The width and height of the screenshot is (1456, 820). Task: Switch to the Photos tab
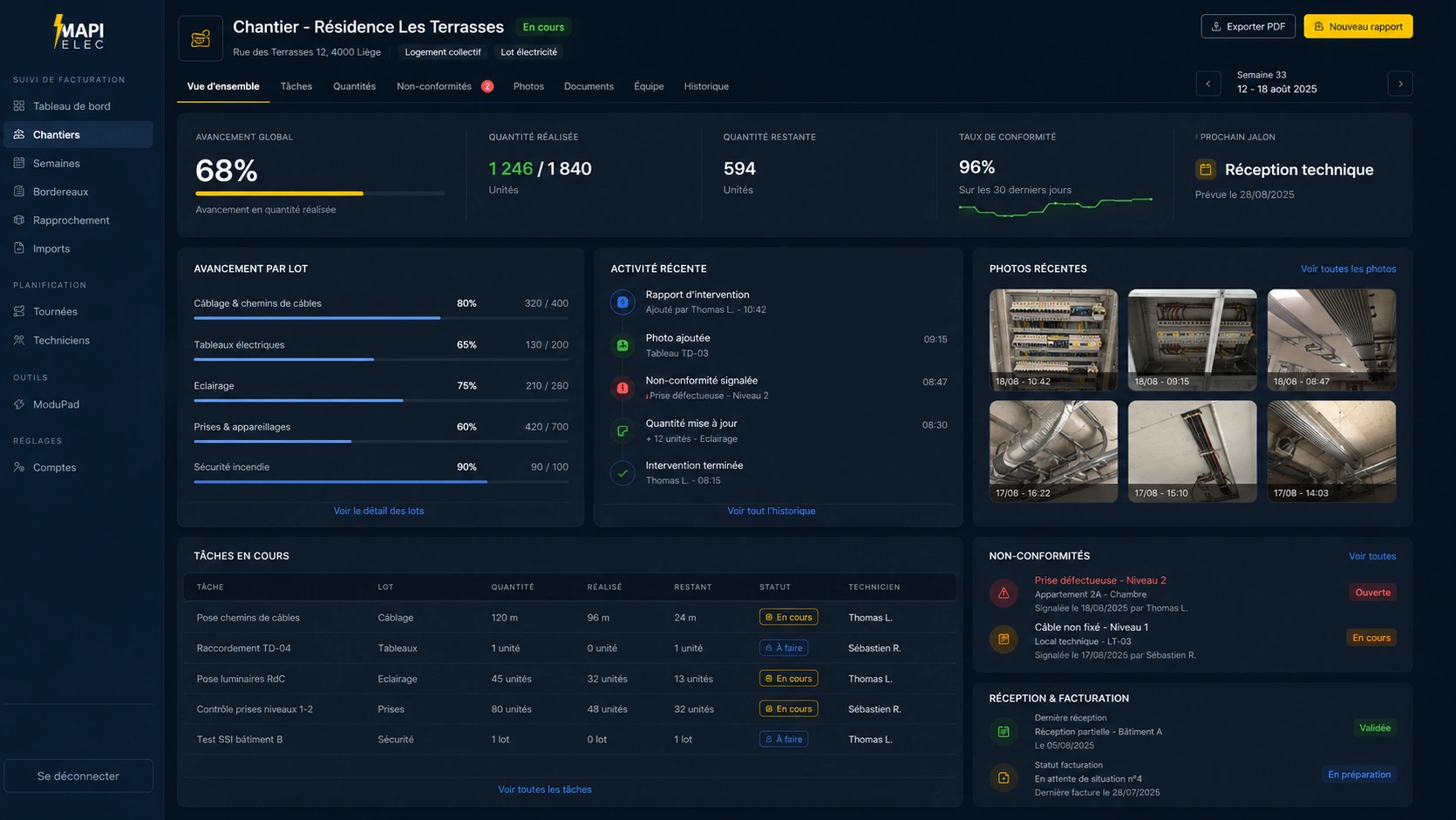coord(528,86)
